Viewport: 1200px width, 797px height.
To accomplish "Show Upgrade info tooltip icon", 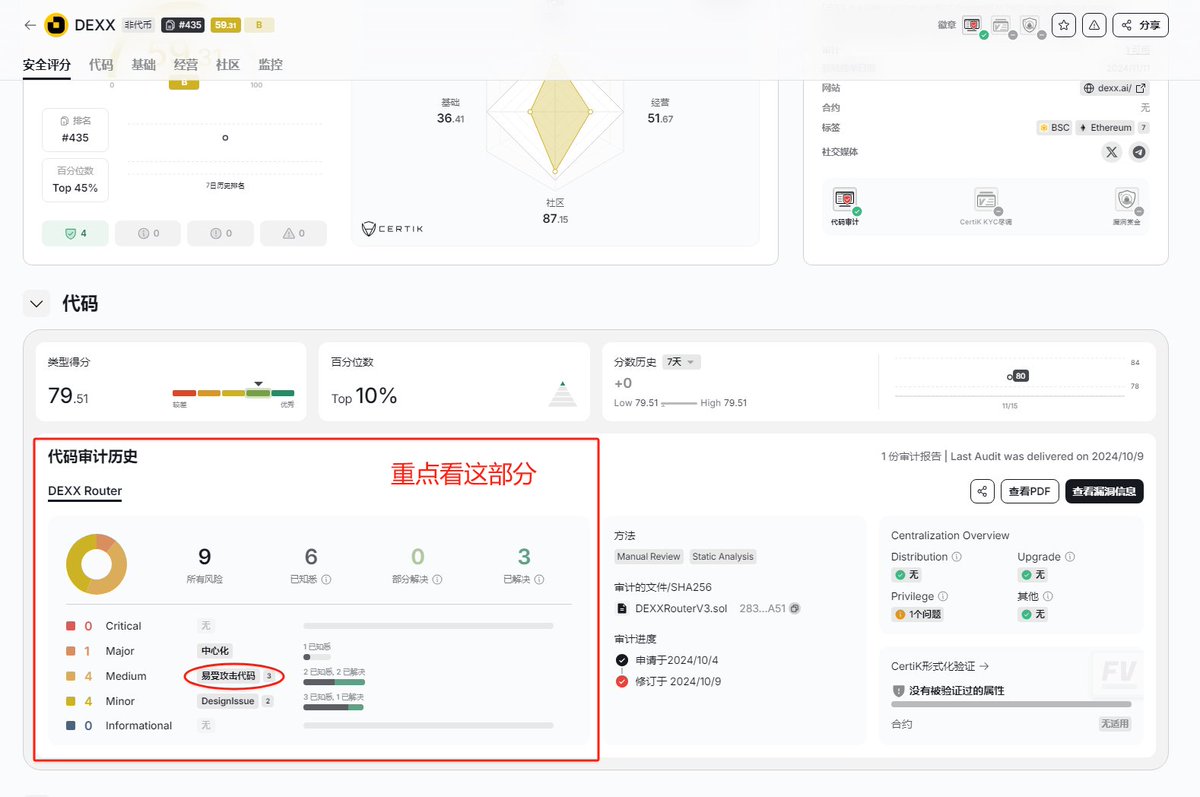I will pos(1070,557).
